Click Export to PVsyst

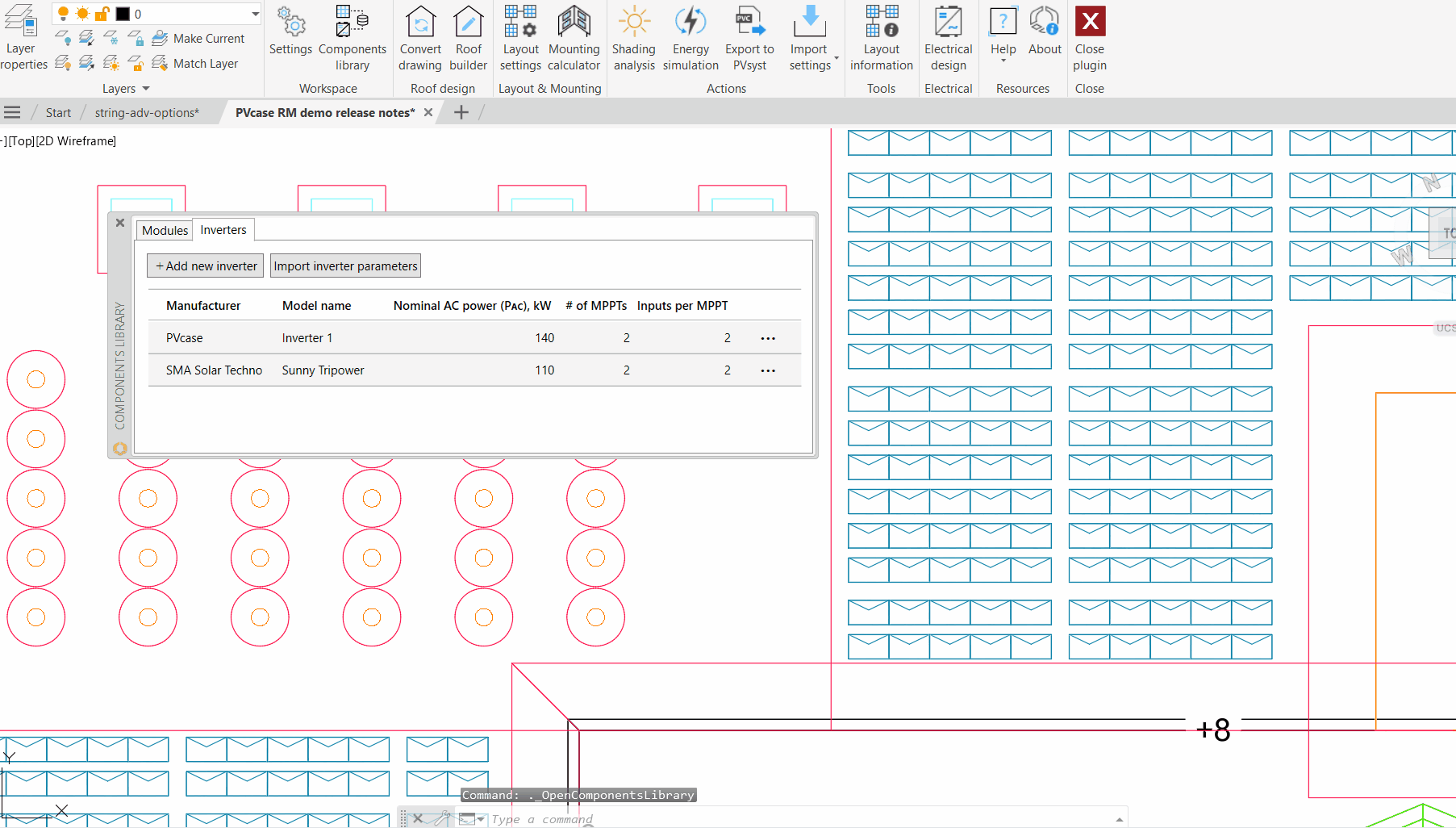coord(749,39)
